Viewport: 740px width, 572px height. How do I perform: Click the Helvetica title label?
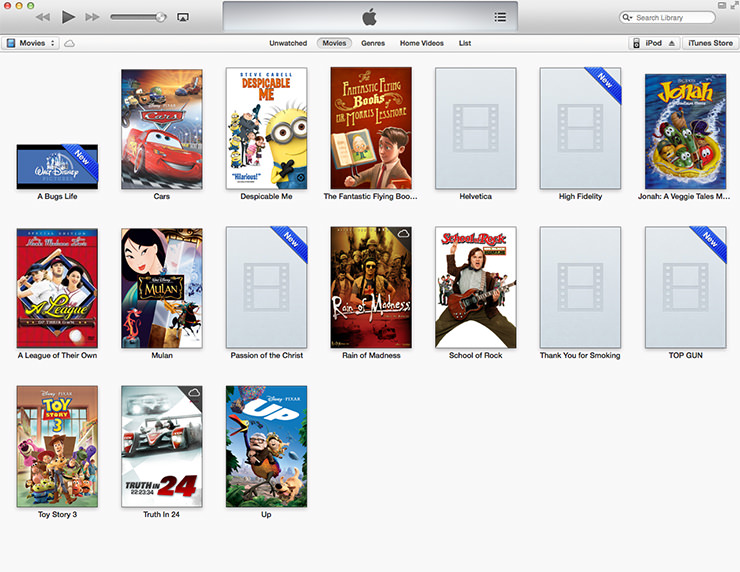(x=476, y=196)
